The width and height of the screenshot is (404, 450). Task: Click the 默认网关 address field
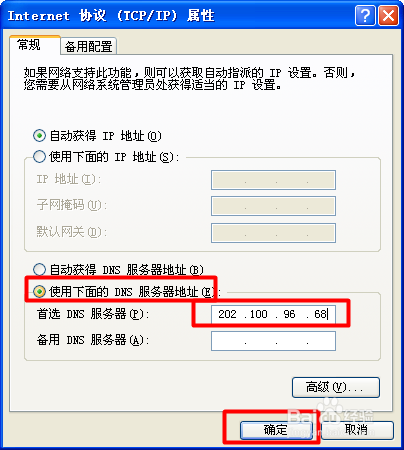click(x=273, y=233)
